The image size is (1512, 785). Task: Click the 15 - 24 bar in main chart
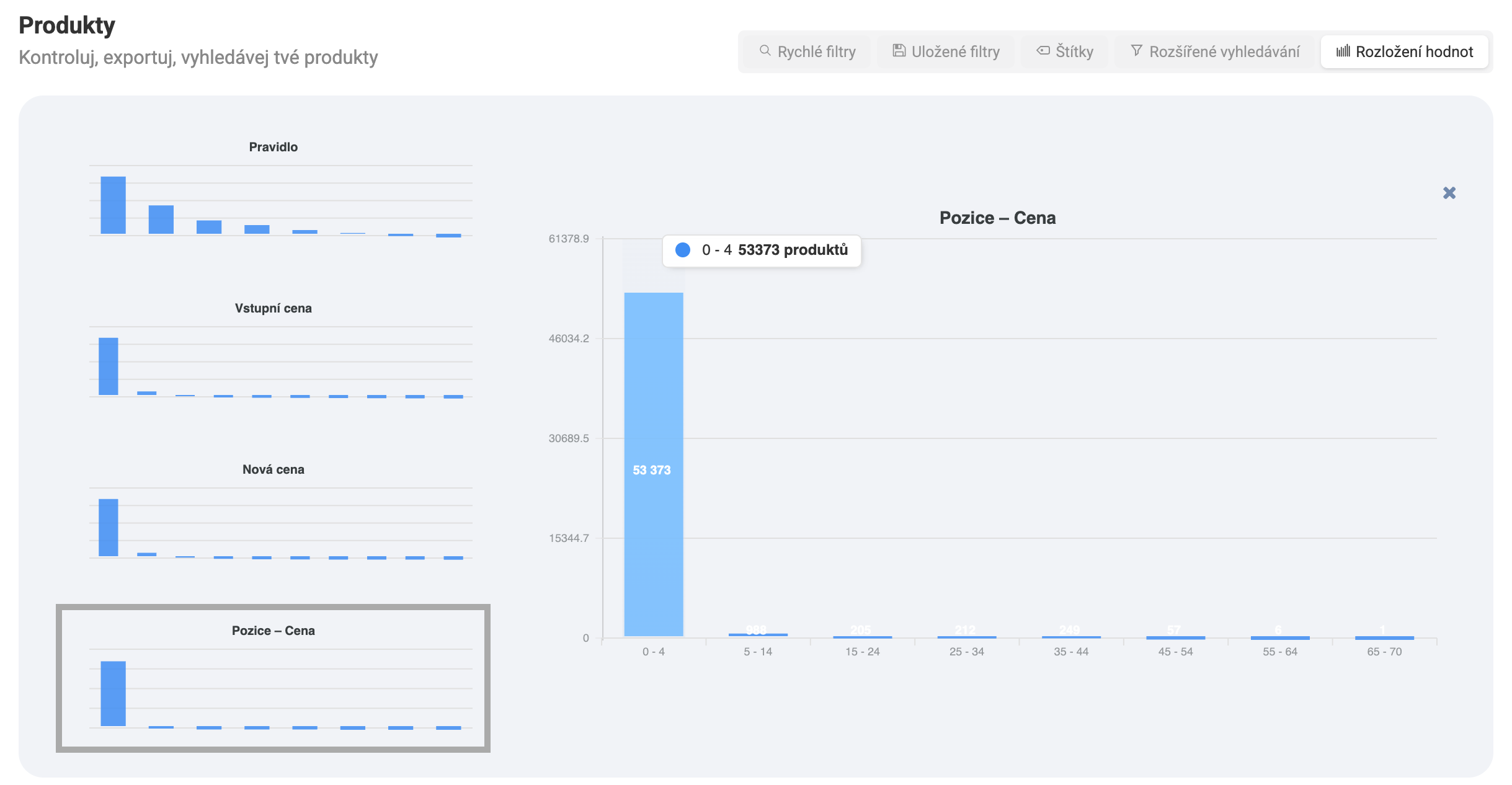[x=862, y=636]
